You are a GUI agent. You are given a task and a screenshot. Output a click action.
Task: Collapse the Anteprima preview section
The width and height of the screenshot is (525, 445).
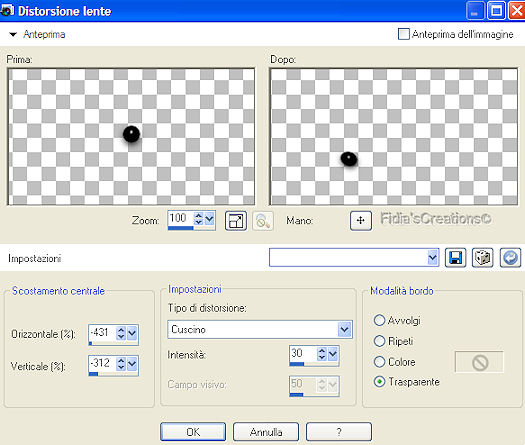click(13, 34)
